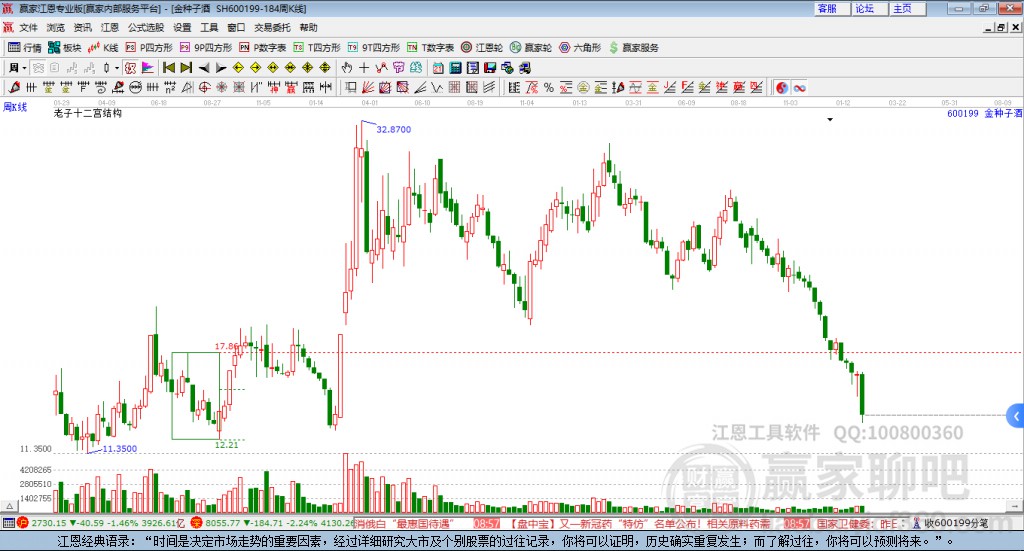This screenshot has height=551, width=1024.
Task: Click the bottom-left table grid icon
Action: point(8,523)
